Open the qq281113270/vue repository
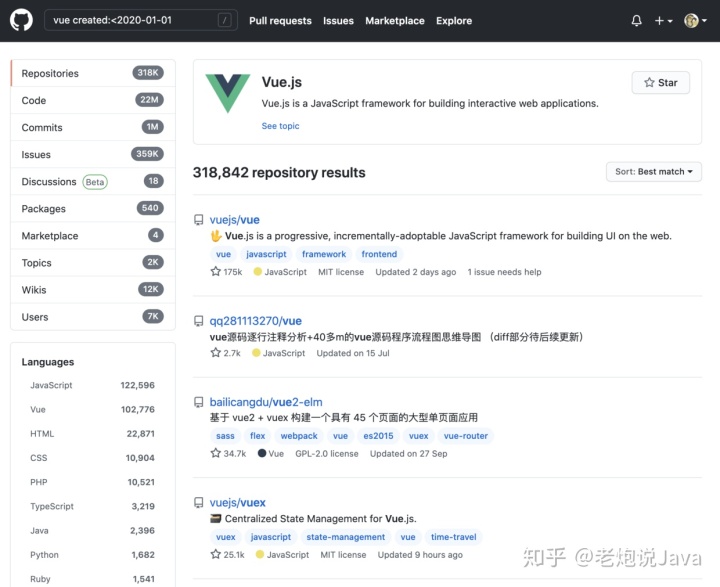The image size is (720, 587). point(255,321)
